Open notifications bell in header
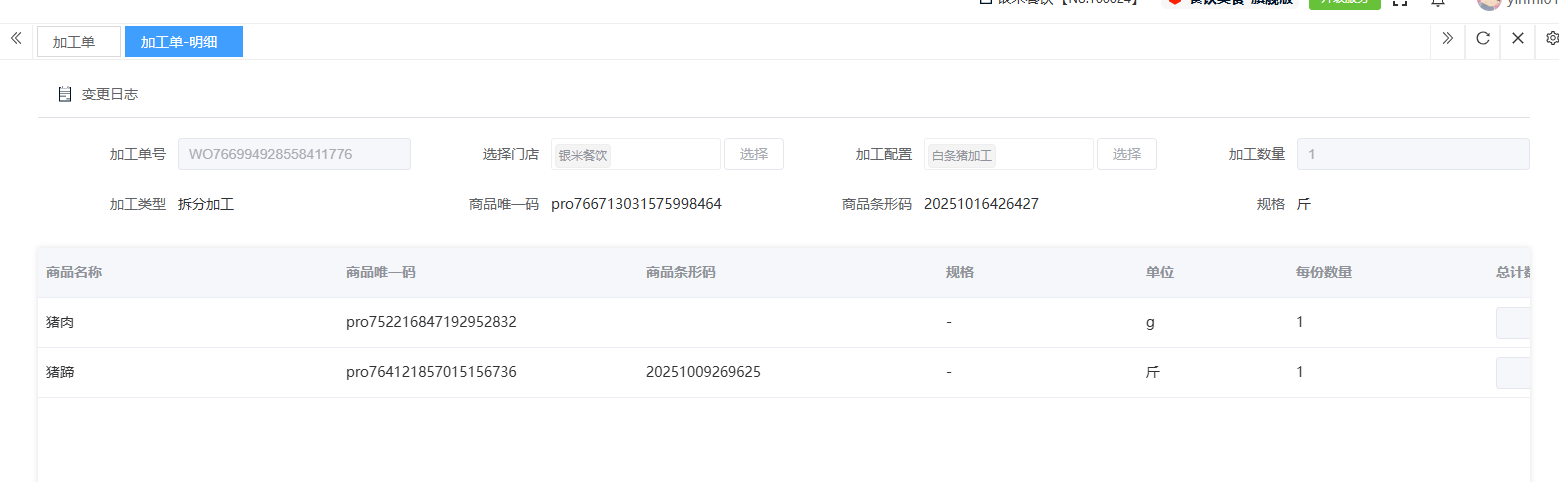1559x482 pixels. tap(1438, 3)
